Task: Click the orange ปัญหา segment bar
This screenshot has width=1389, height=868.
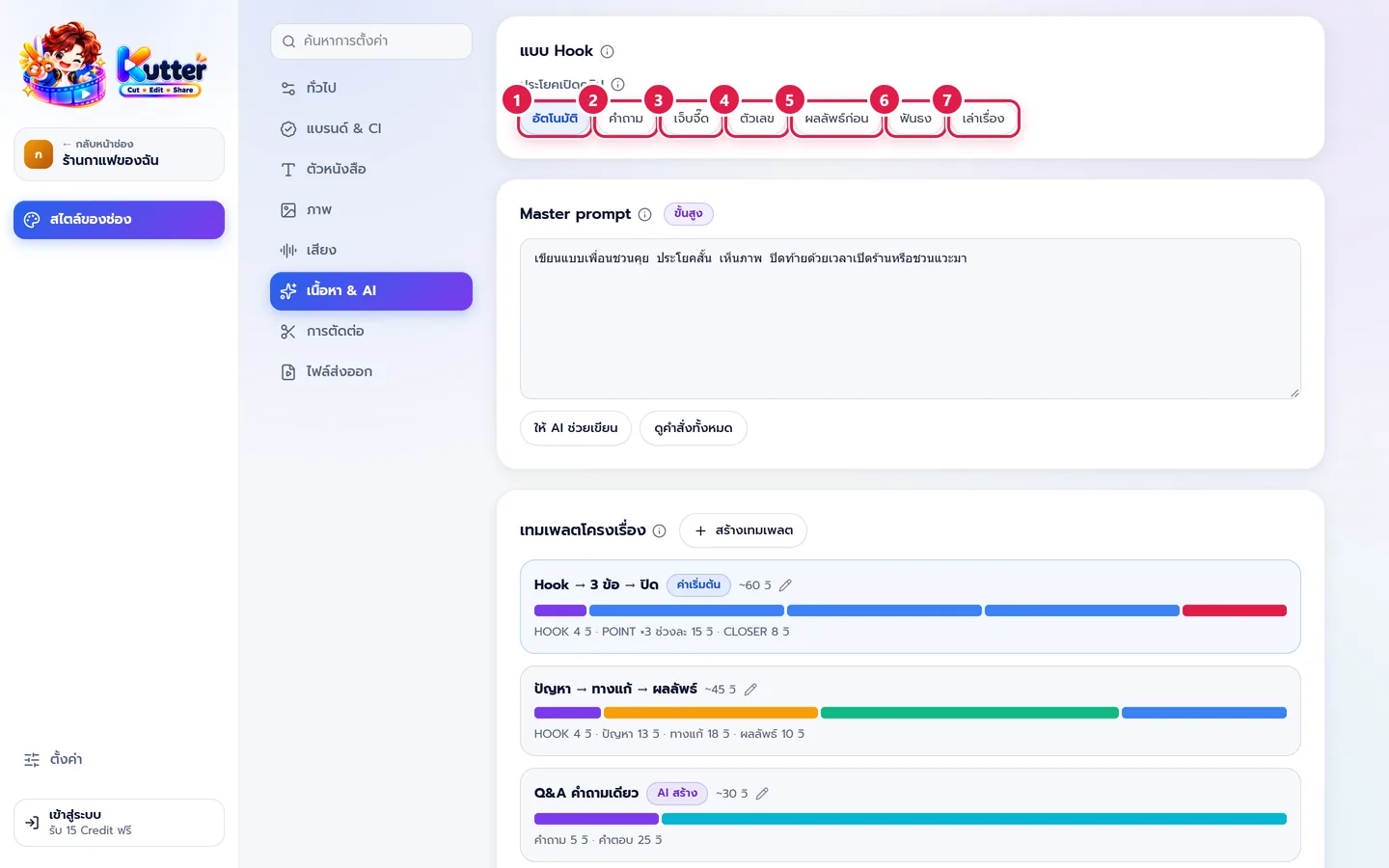Action: pyautogui.click(x=711, y=713)
